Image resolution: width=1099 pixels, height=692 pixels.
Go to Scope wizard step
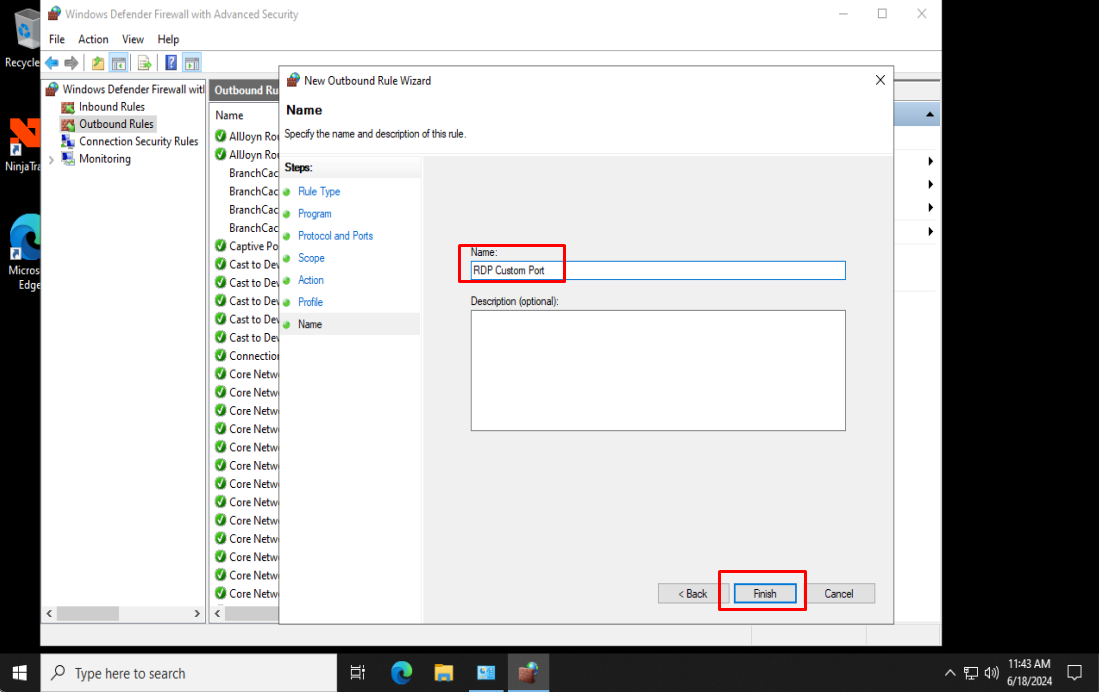[x=311, y=258]
